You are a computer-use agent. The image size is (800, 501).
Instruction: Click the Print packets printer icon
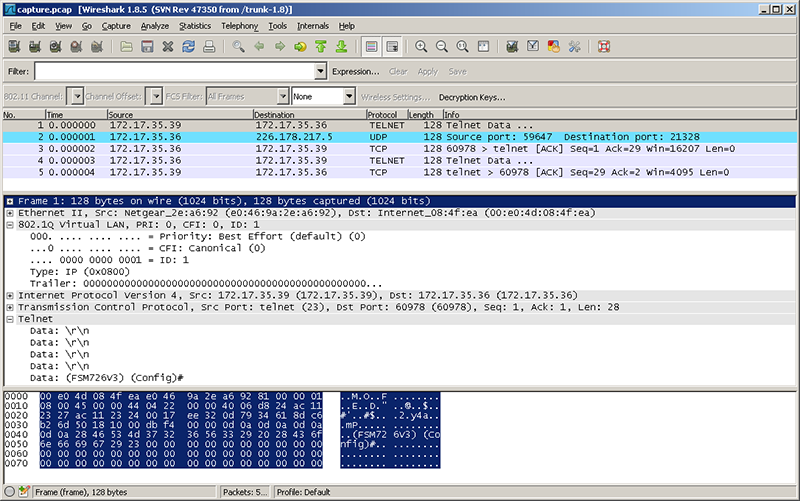pos(209,47)
